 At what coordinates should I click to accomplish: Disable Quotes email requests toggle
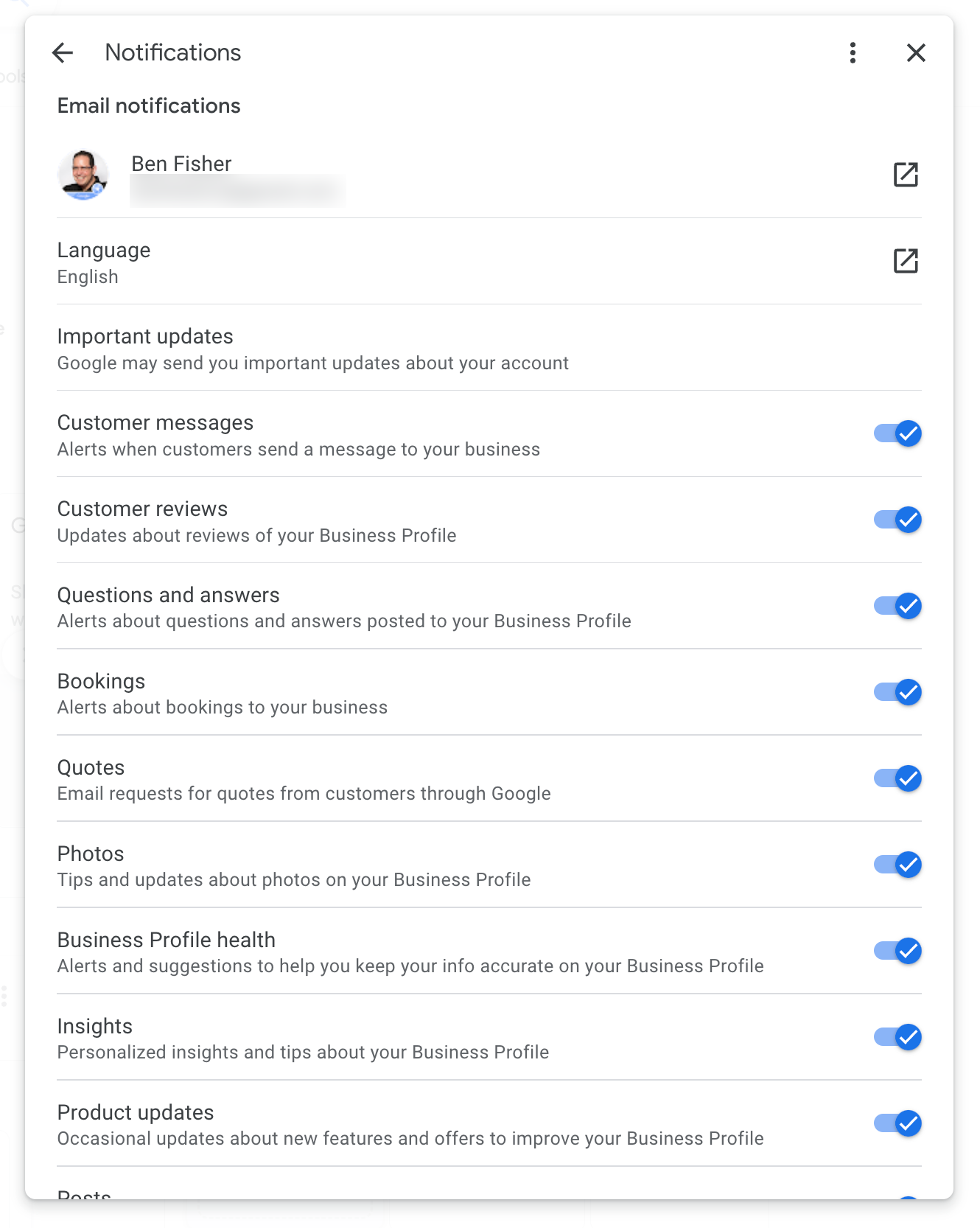pyautogui.click(x=897, y=778)
